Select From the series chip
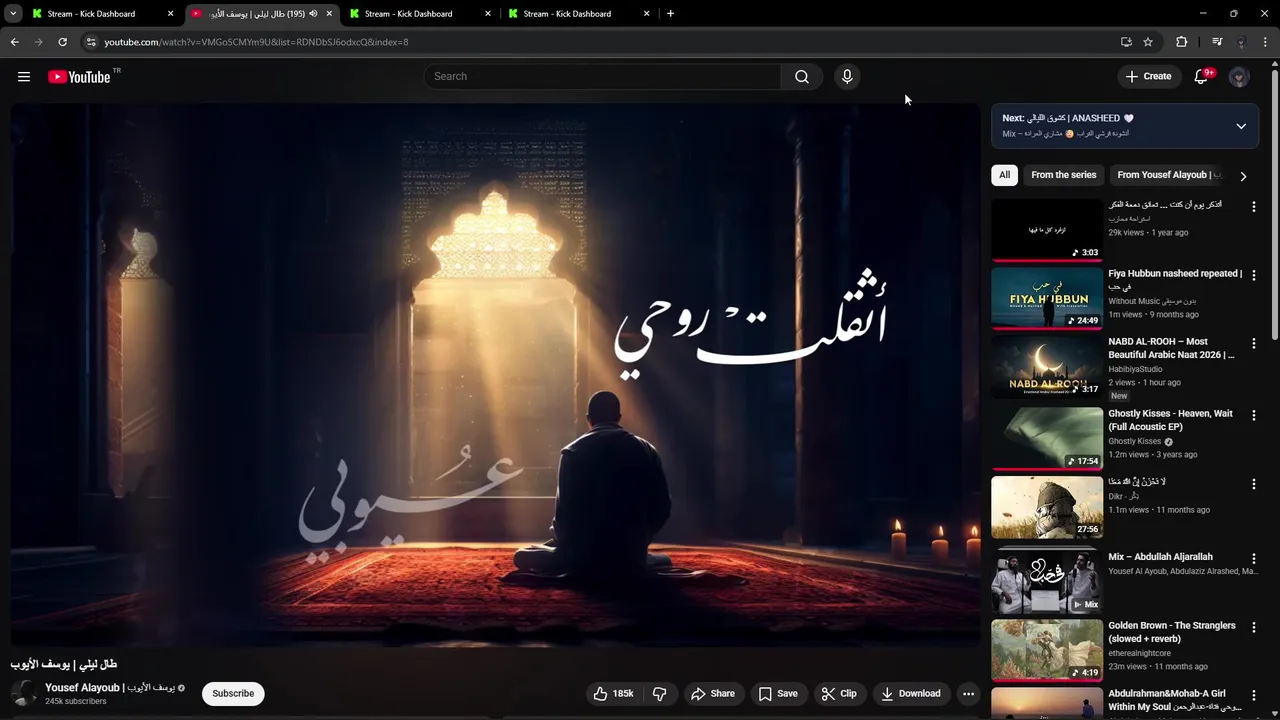This screenshot has width=1280, height=720. [1064, 175]
